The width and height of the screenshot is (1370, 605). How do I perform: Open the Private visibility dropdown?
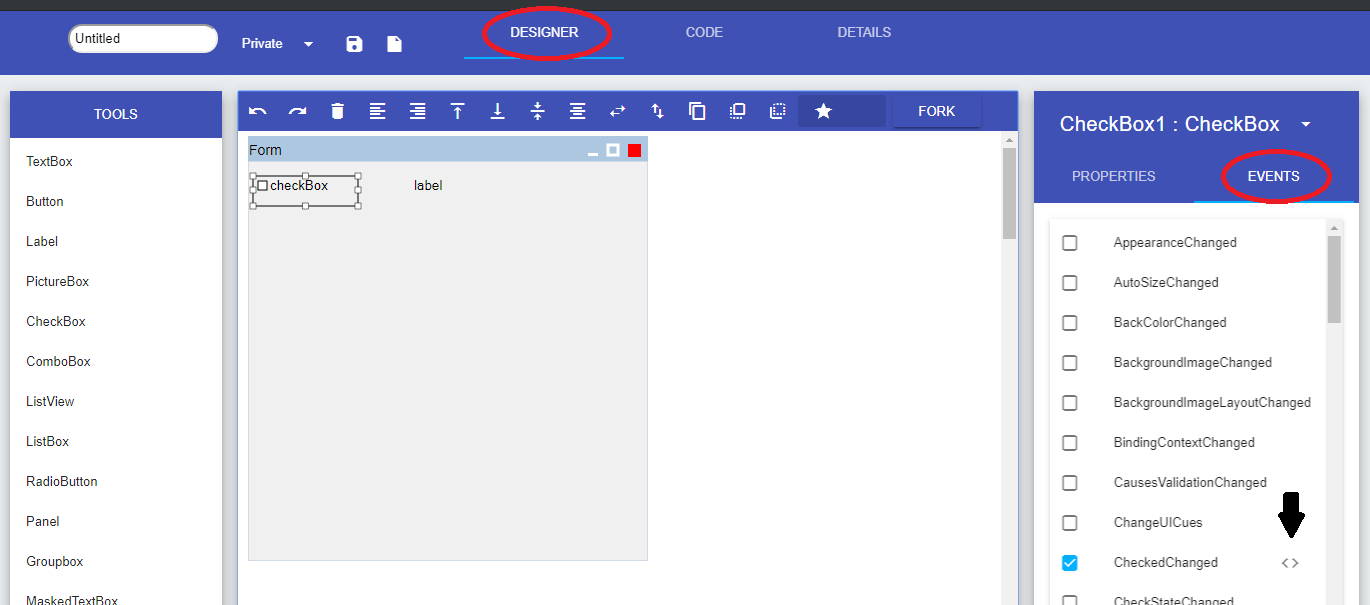coord(278,44)
